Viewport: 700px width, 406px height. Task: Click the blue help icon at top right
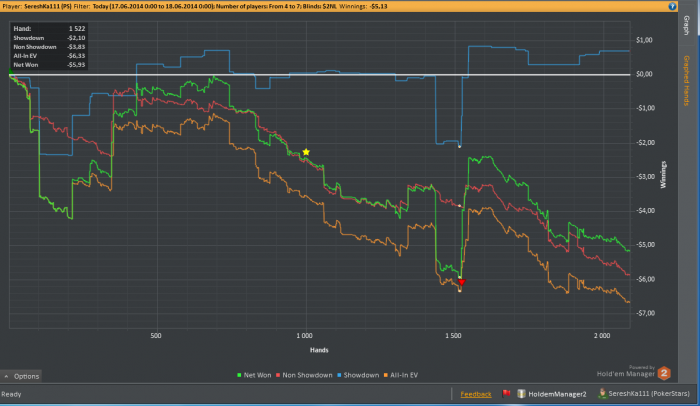(672, 6)
